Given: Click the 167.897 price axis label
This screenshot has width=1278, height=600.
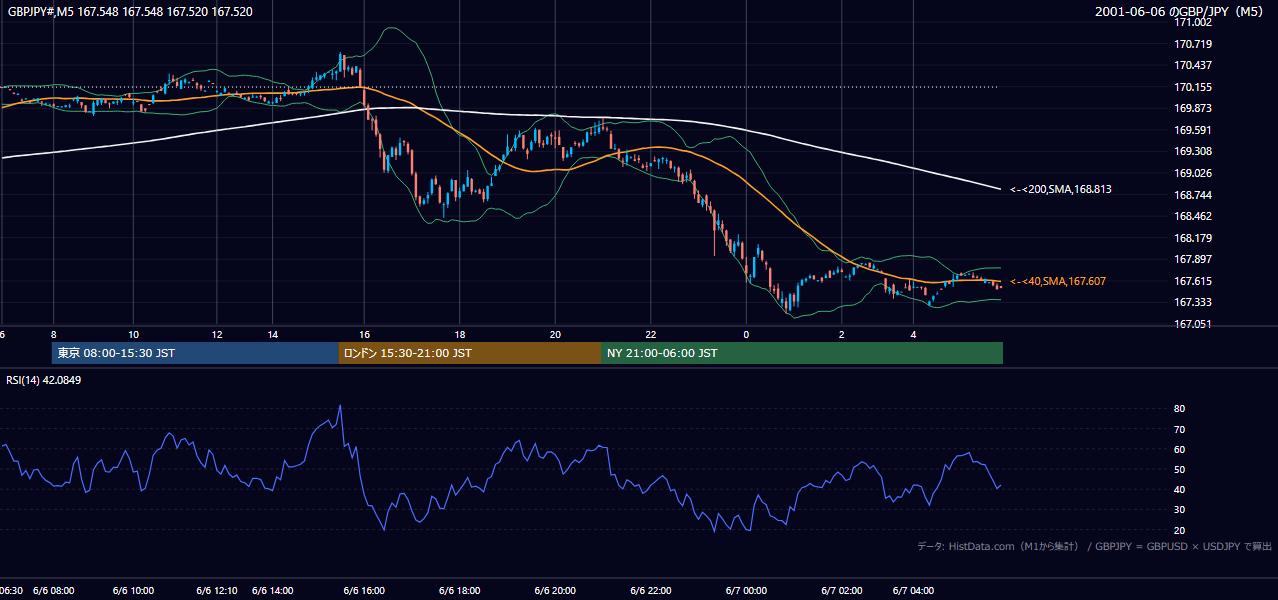Looking at the screenshot, I should [1192, 259].
